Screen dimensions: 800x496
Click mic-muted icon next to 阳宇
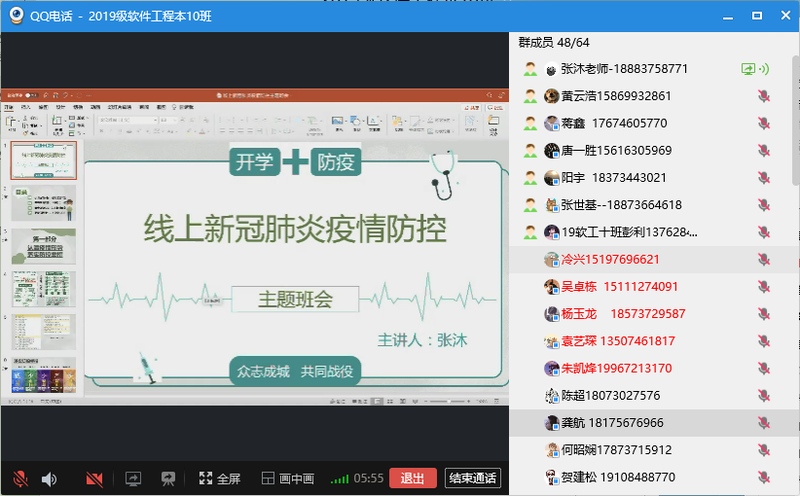[x=764, y=178]
